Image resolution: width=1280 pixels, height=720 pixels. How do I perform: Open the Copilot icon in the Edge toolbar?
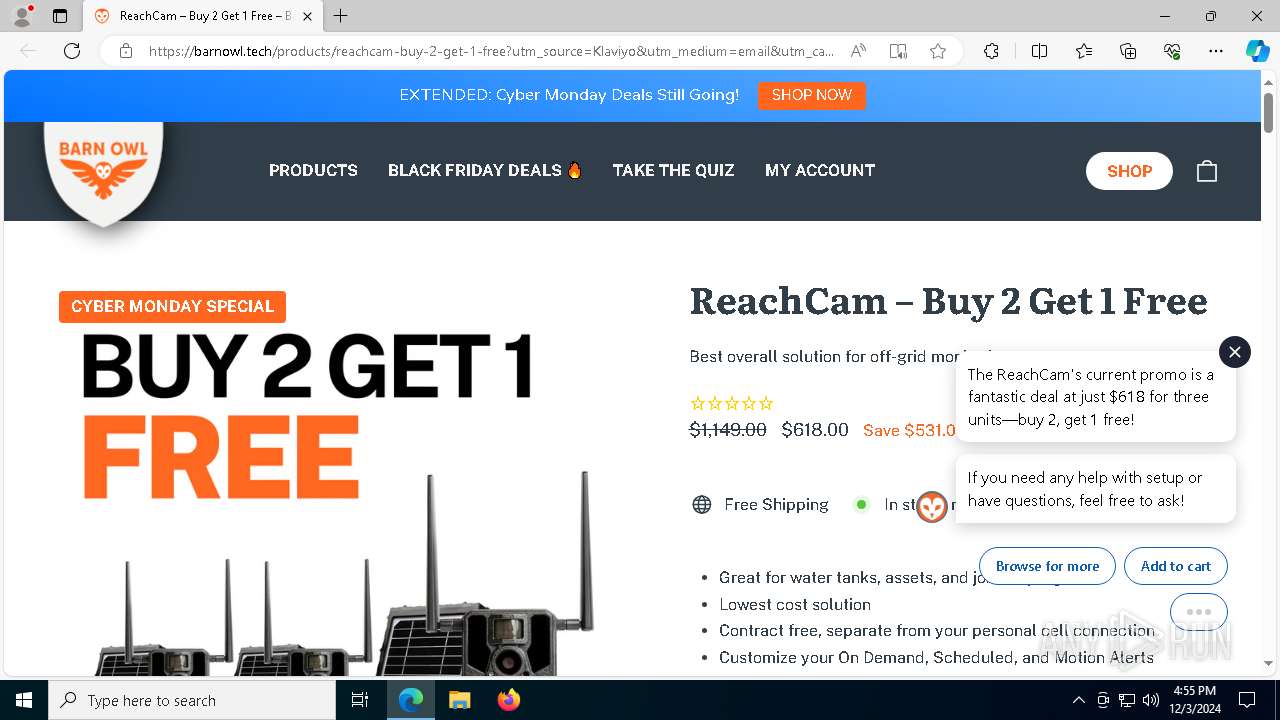1257,51
